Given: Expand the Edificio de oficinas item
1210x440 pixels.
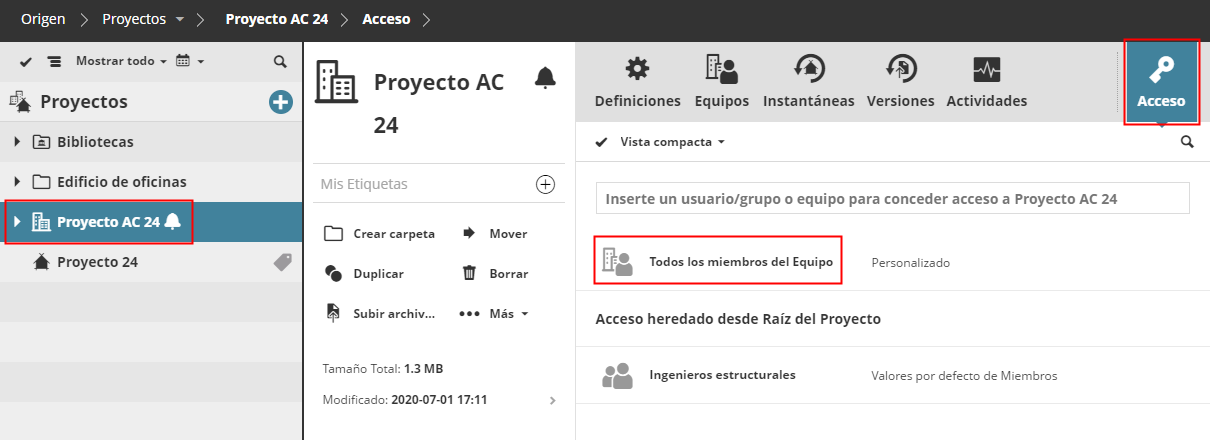Looking at the screenshot, I should pos(17,182).
